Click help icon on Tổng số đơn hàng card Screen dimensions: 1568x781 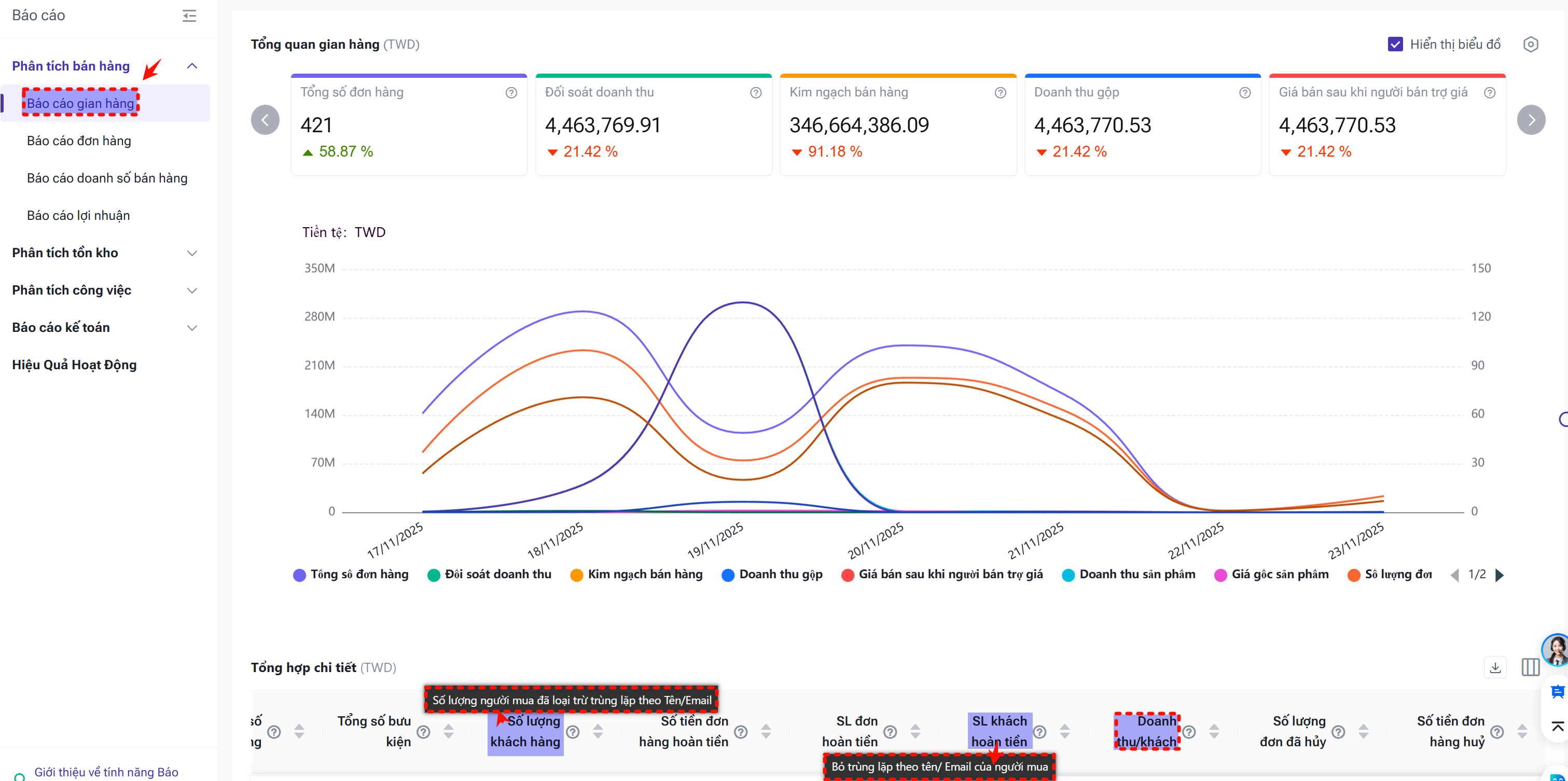[x=511, y=92]
